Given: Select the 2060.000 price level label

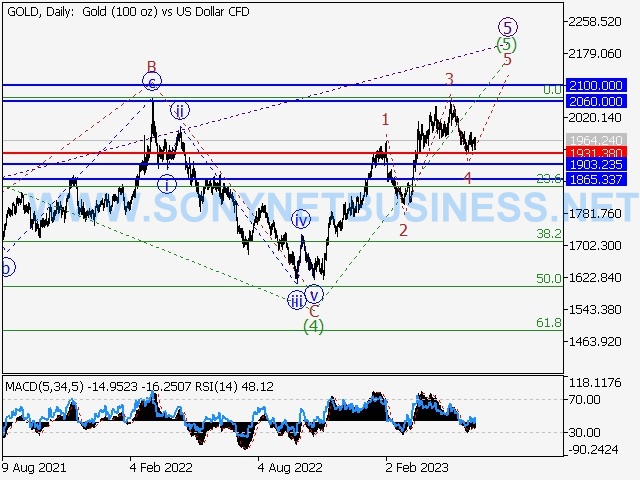Looking at the screenshot, I should tap(596, 101).
